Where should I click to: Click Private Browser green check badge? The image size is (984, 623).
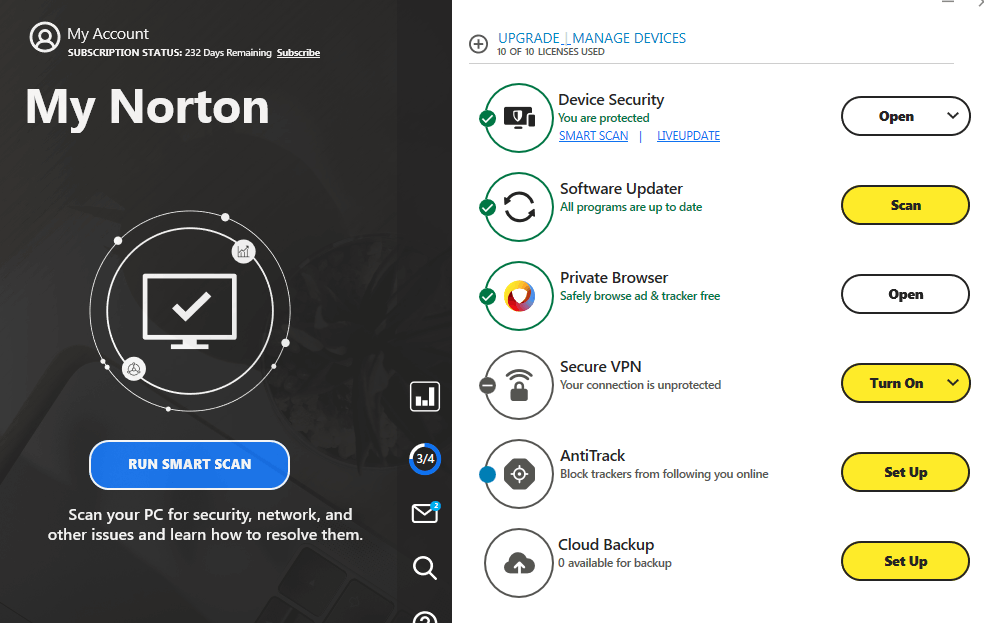click(x=488, y=296)
